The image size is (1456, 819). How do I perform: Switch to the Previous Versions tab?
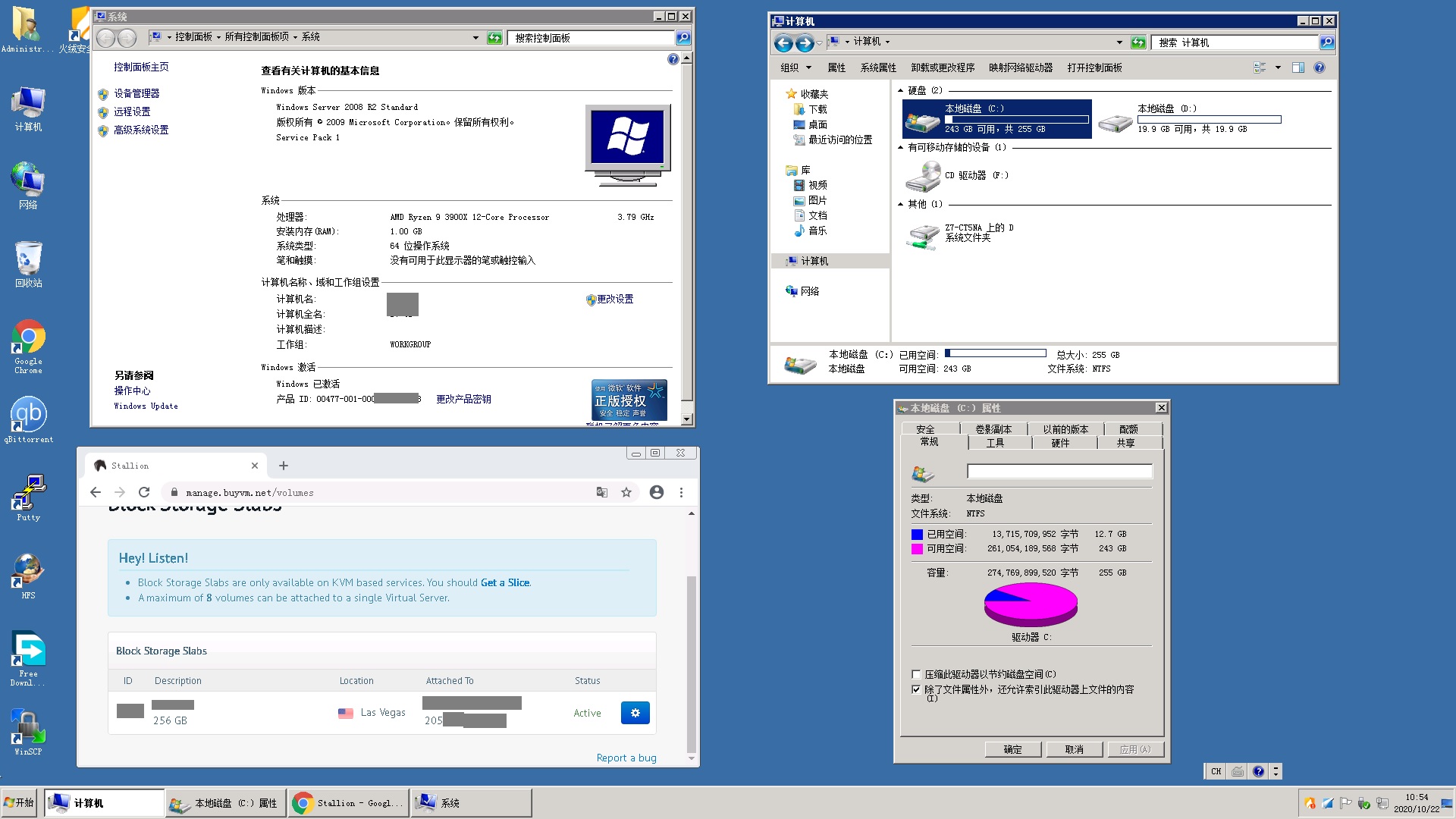[x=1065, y=429]
